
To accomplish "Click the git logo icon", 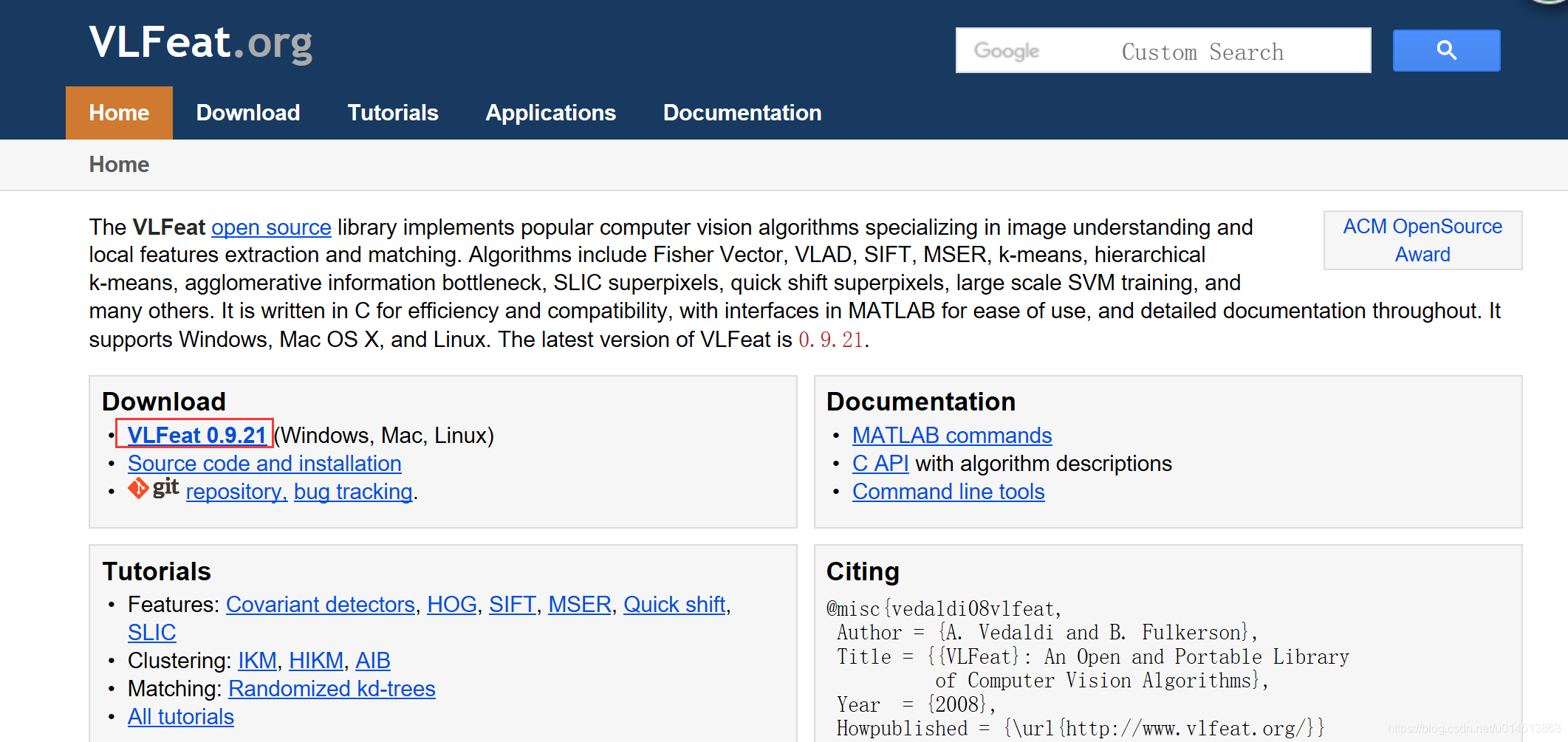I will click(153, 487).
